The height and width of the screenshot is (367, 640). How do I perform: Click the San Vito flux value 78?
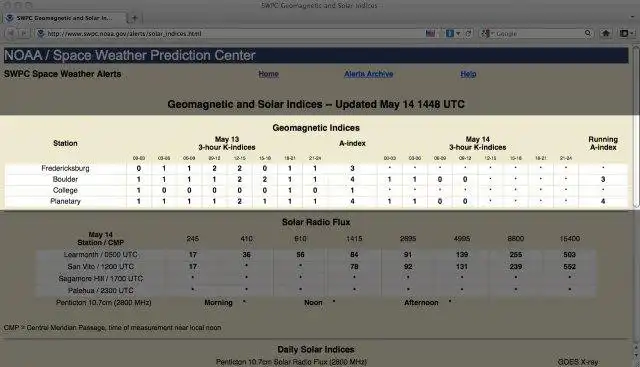(x=354, y=267)
